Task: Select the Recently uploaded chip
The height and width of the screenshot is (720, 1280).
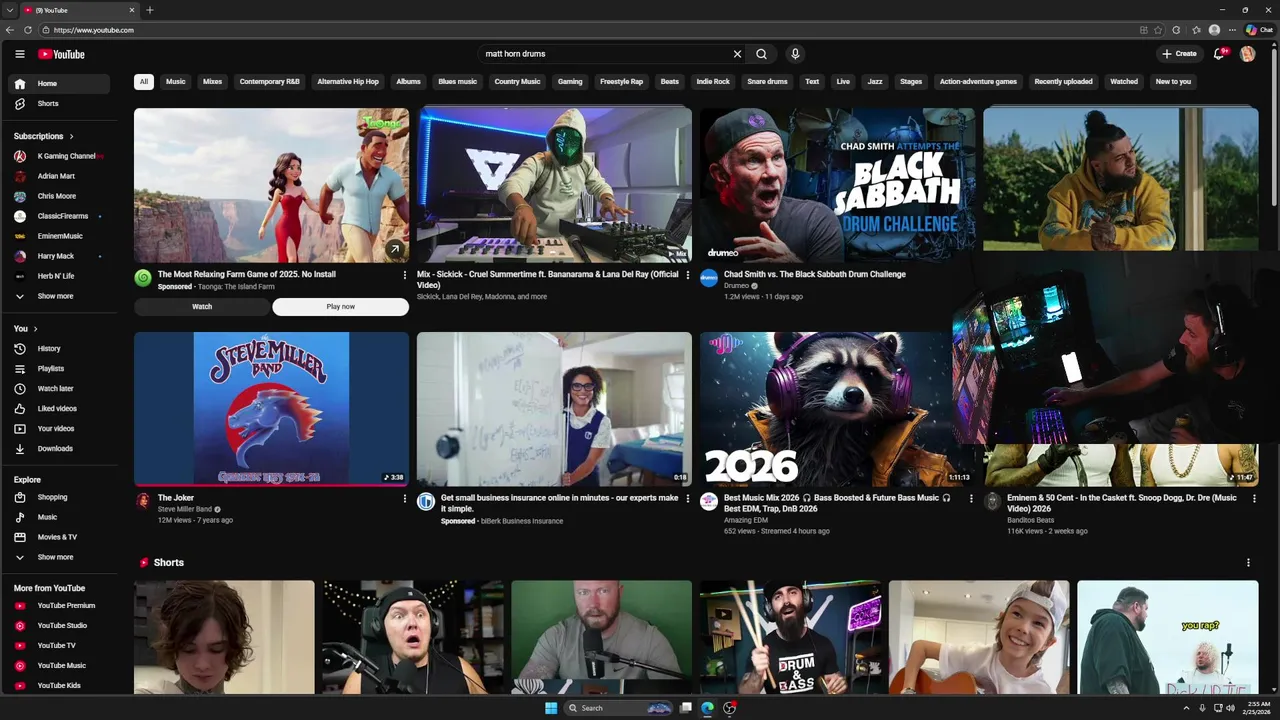Action: click(1063, 82)
